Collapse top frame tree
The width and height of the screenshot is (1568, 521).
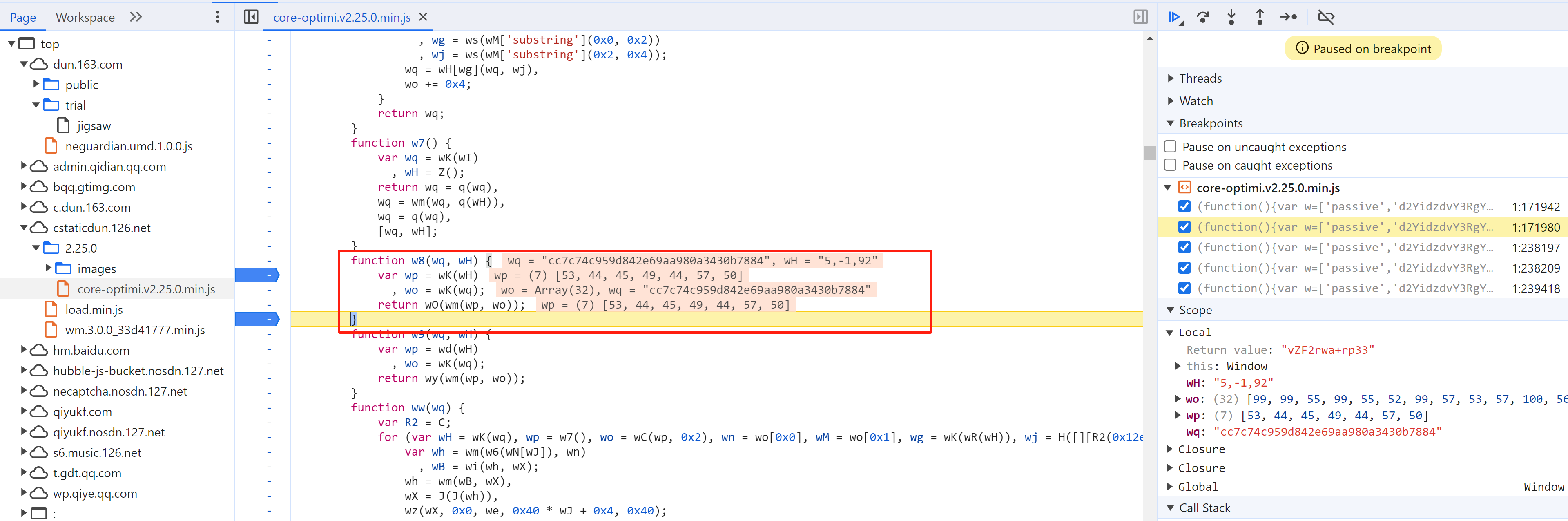pos(11,44)
